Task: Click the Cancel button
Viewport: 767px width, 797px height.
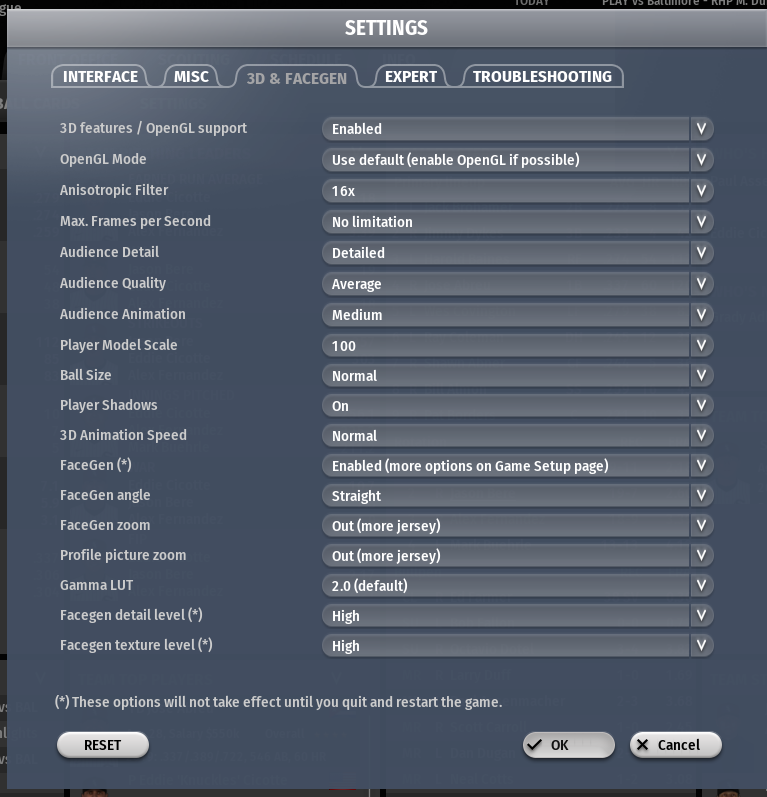Action: [x=675, y=745]
